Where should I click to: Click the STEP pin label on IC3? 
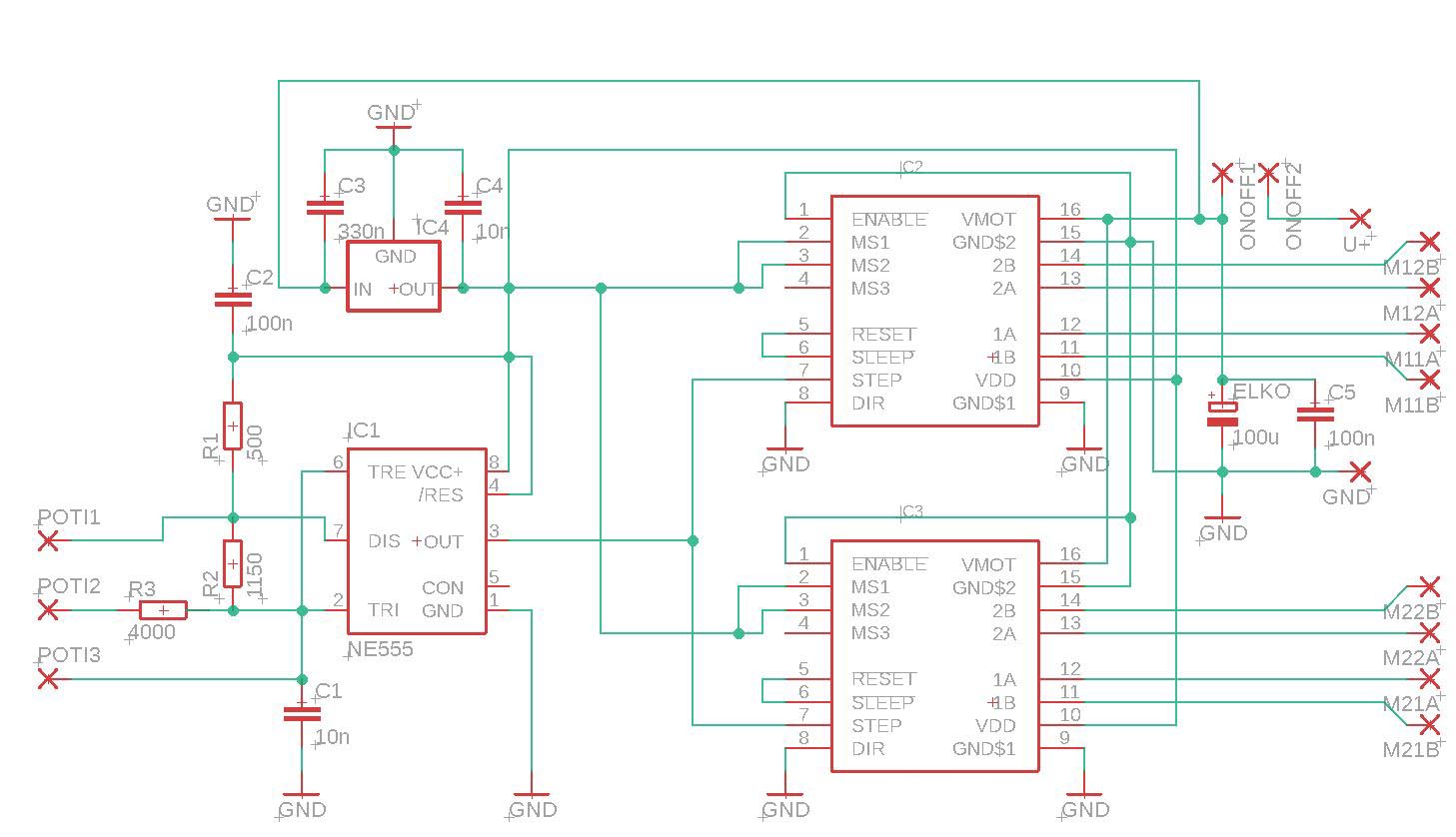tap(876, 725)
